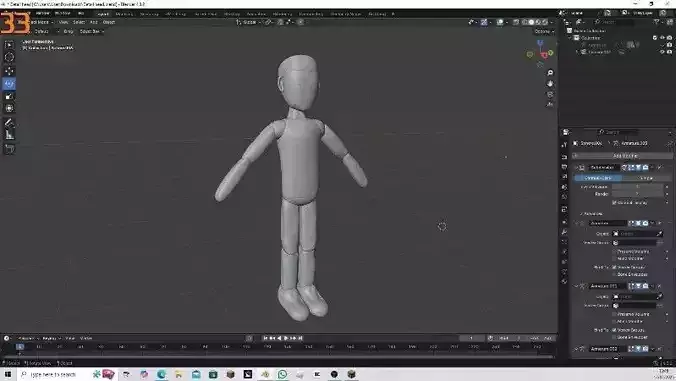
Task: Select the Select Box tool
Action: click(9, 44)
